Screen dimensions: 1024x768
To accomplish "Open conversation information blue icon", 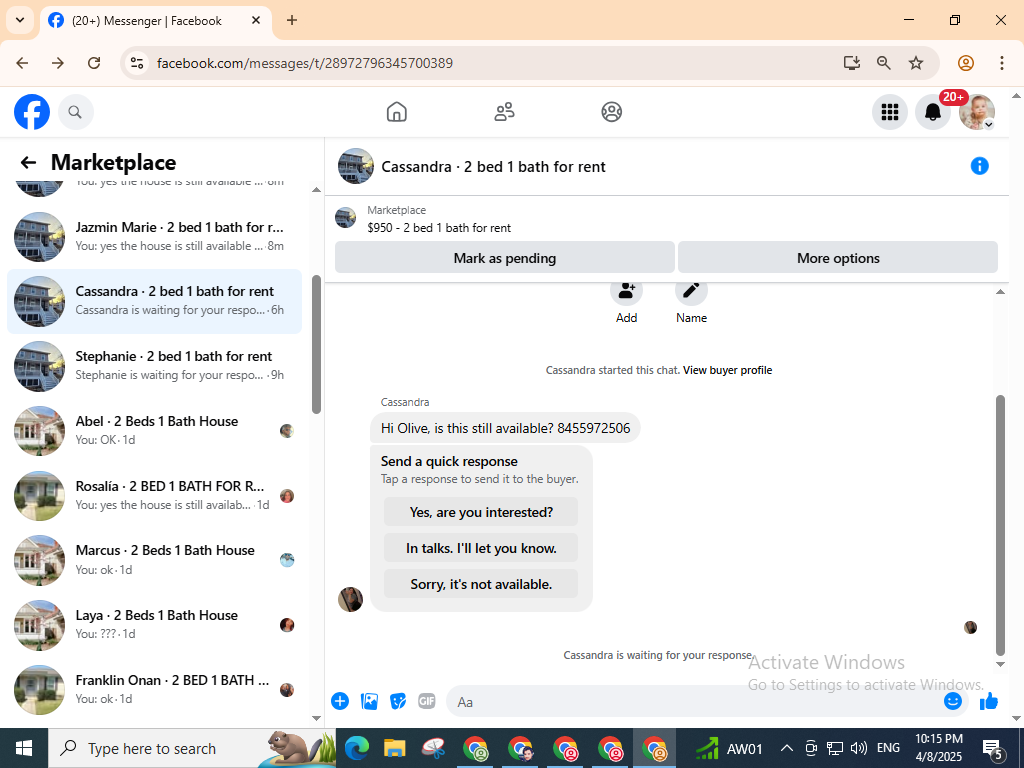I will [979, 166].
